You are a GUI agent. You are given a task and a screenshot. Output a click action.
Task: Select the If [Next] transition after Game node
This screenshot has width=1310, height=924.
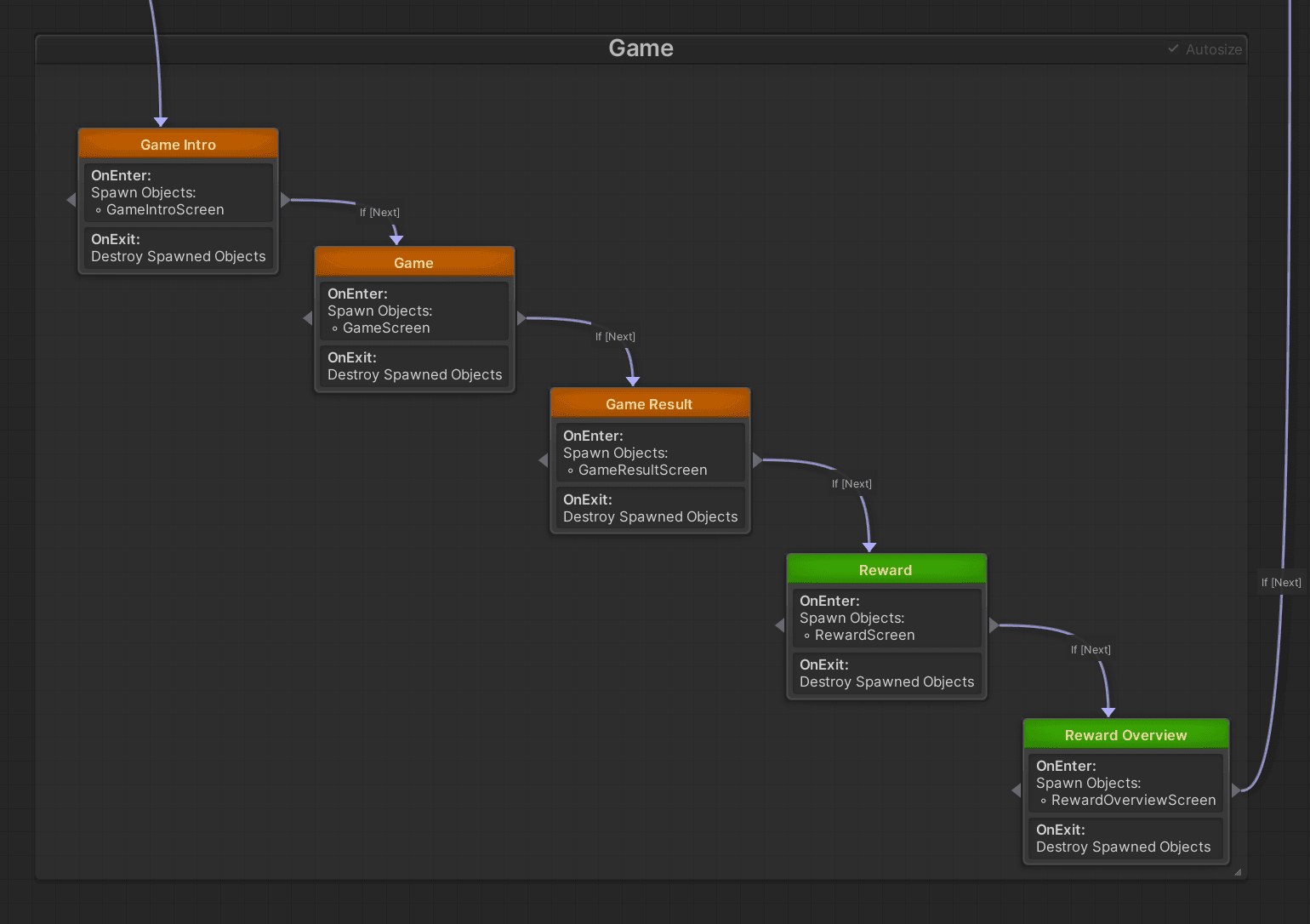[x=615, y=337]
